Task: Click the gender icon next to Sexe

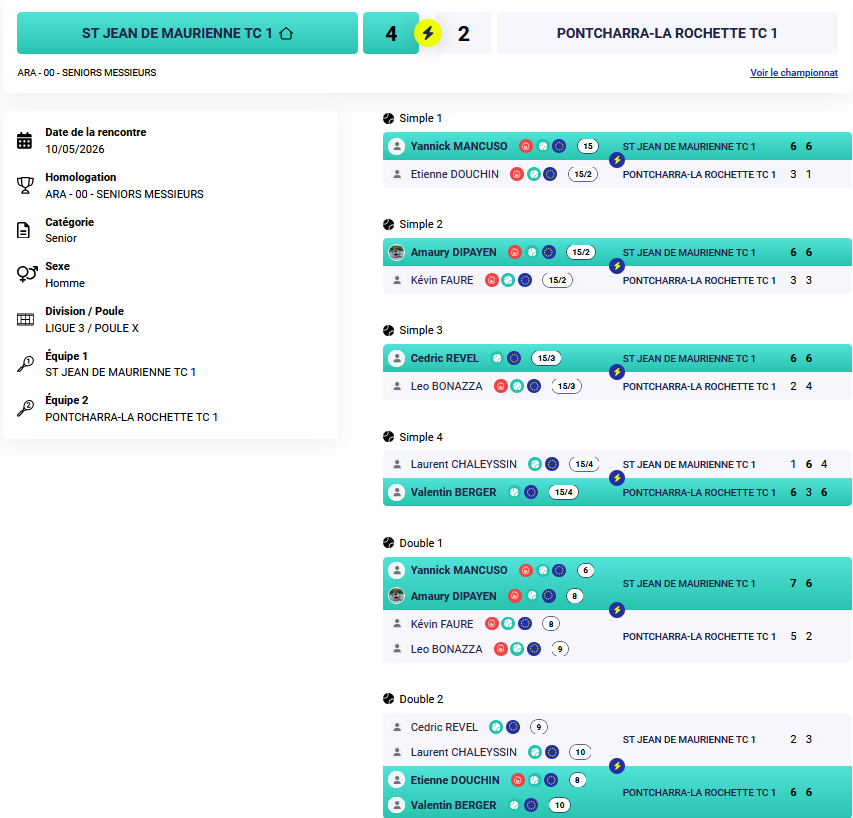Action: click(27, 274)
